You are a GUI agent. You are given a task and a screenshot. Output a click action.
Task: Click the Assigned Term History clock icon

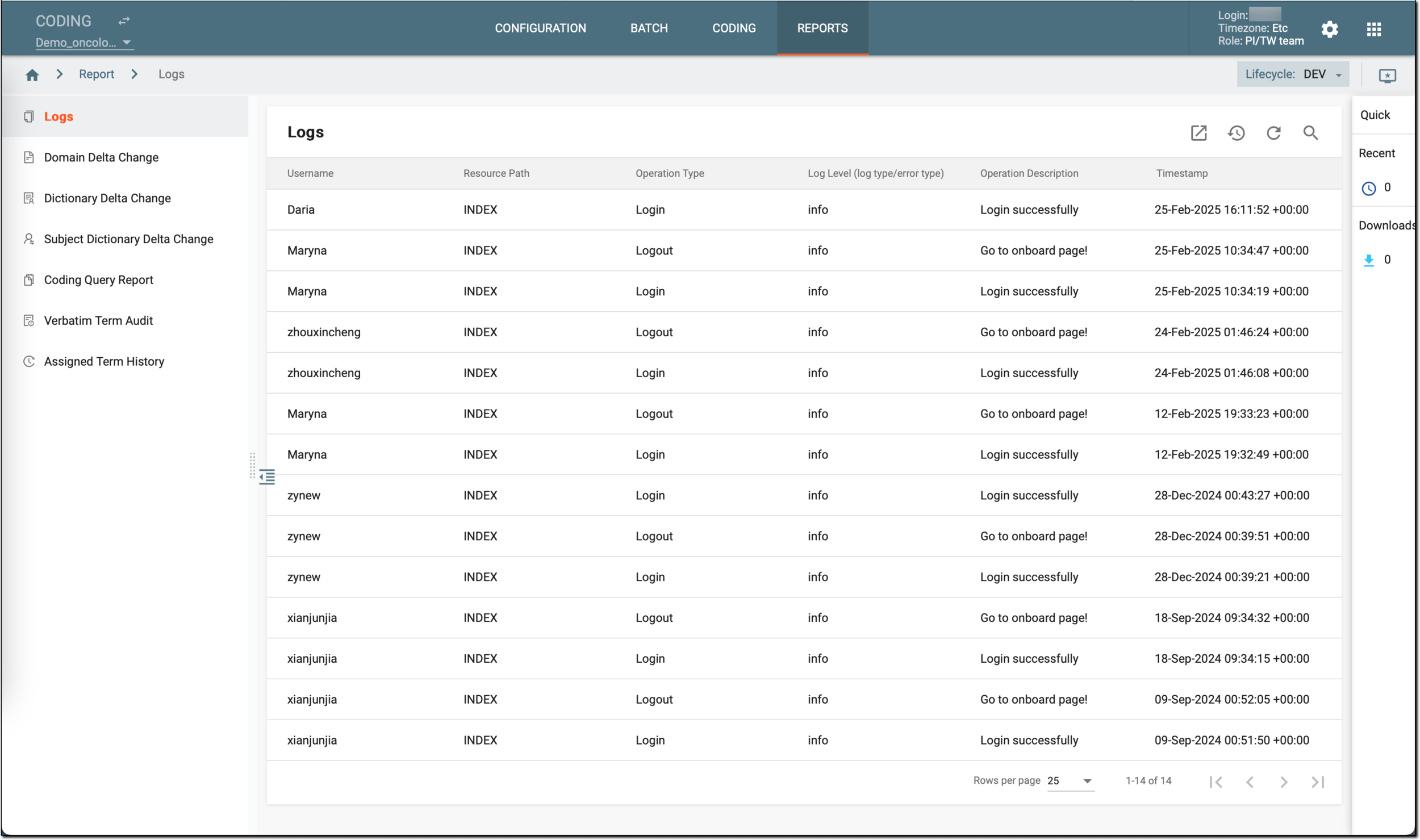pyautogui.click(x=29, y=362)
